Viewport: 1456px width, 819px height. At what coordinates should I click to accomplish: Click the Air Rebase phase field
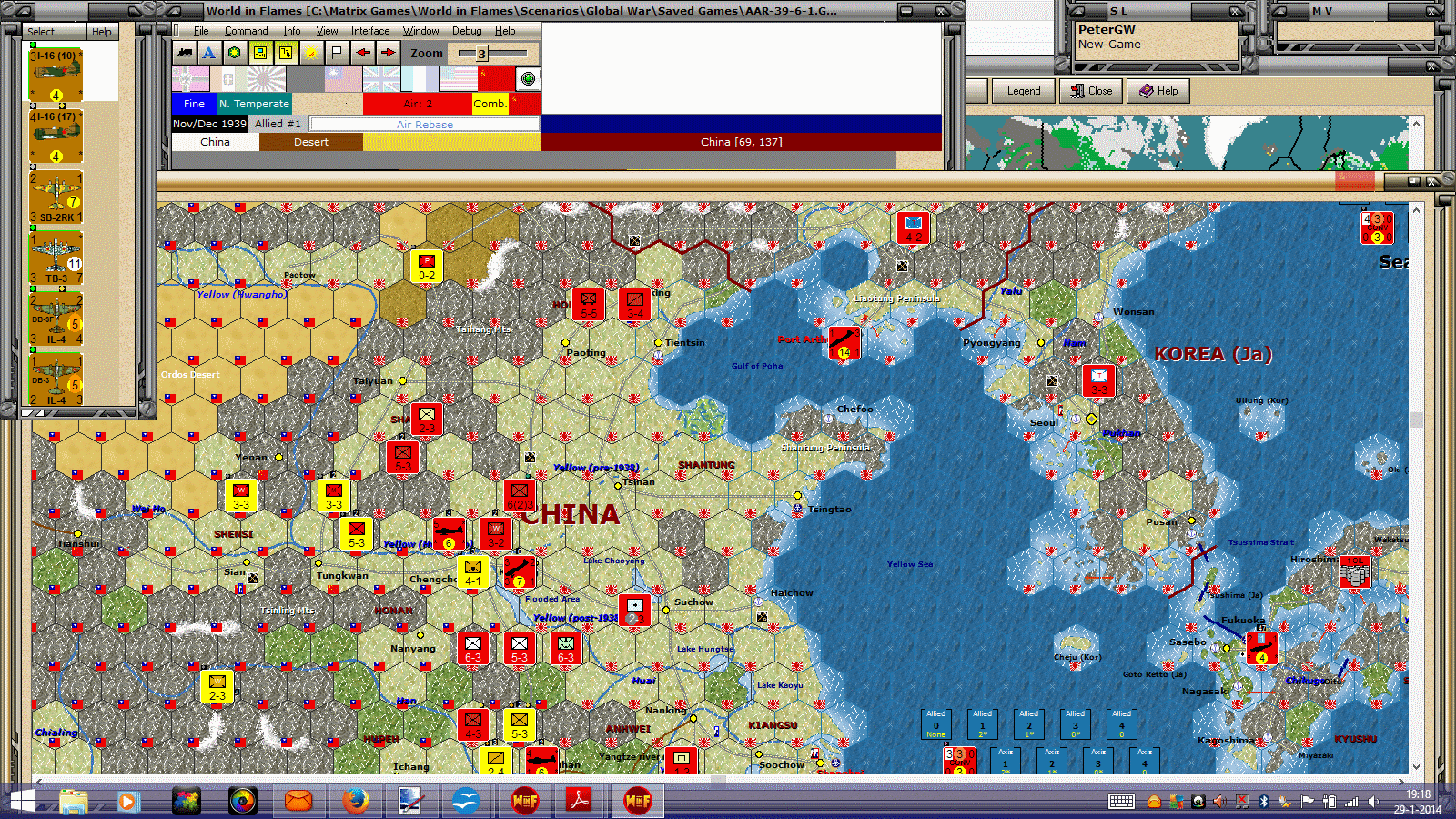click(425, 124)
